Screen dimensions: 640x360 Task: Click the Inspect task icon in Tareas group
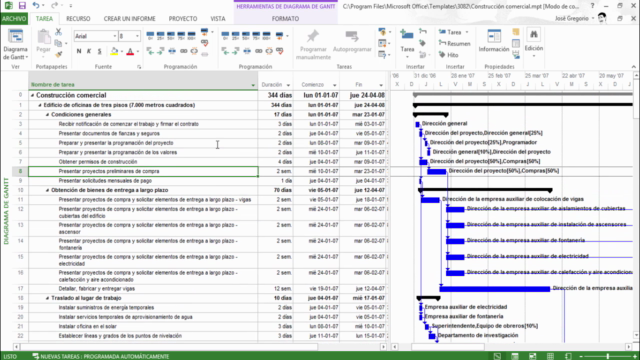382,32
